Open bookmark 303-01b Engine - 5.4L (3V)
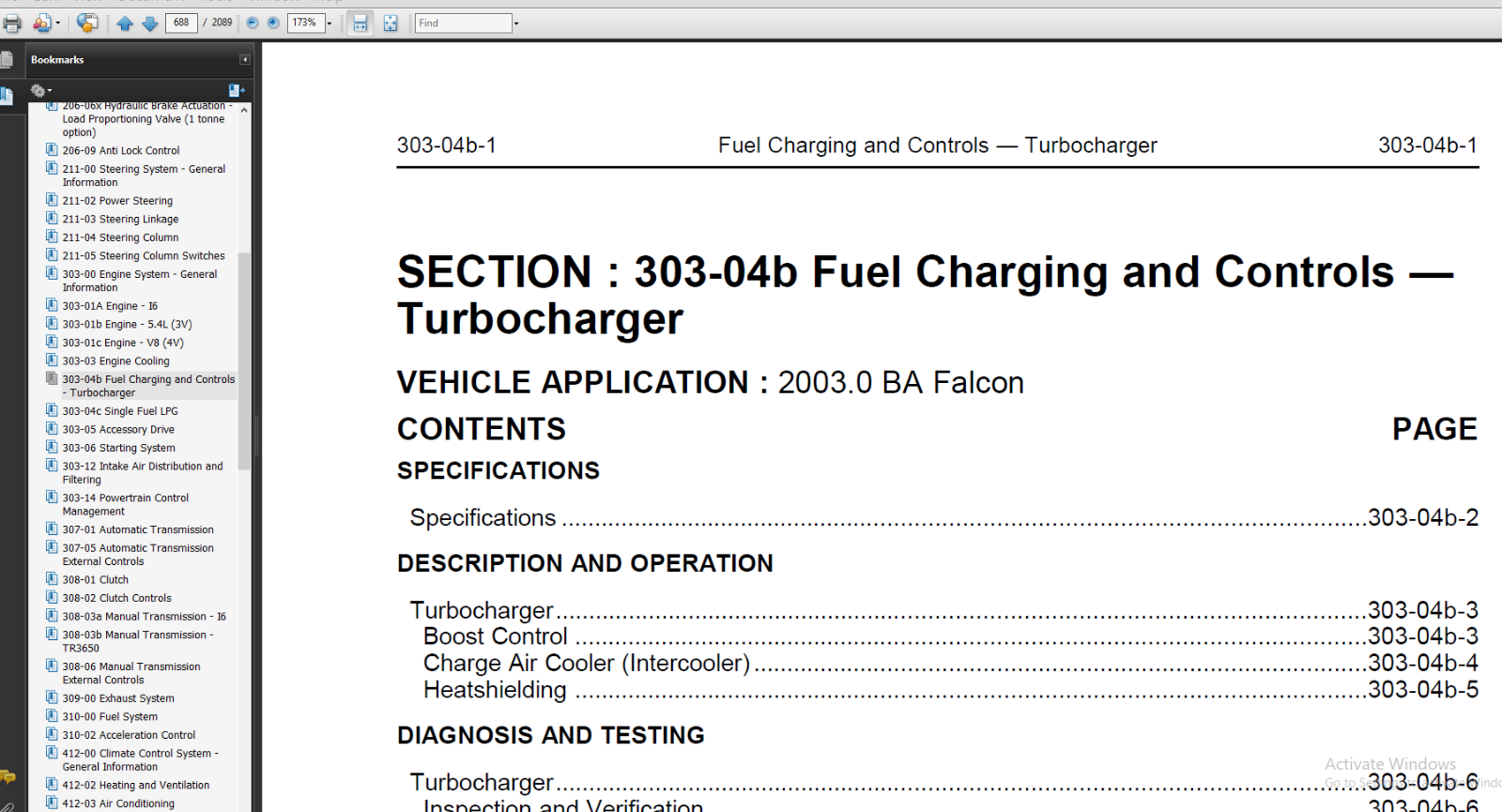The image size is (1502, 812). (127, 324)
